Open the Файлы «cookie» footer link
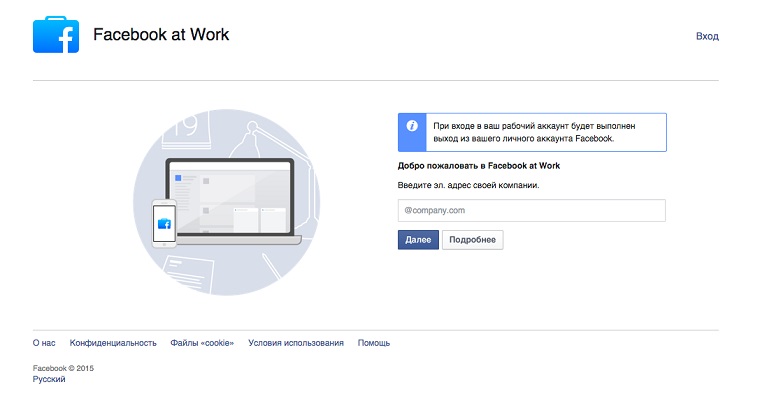Image resolution: width=760 pixels, height=400 pixels. tap(202, 343)
